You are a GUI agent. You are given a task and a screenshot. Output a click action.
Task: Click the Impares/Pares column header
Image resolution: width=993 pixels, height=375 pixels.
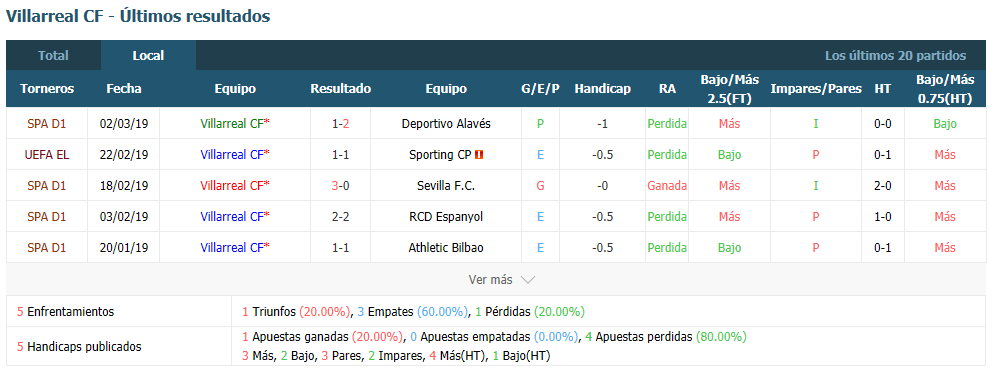[816, 89]
